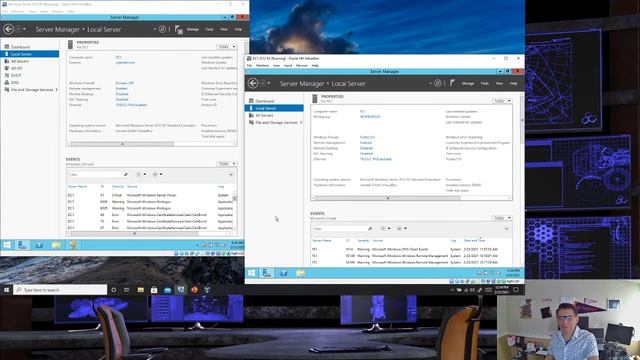Open Machine menu in FS1 VirtualBox window
The image size is (640, 360).
pyautogui.click(x=262, y=65)
